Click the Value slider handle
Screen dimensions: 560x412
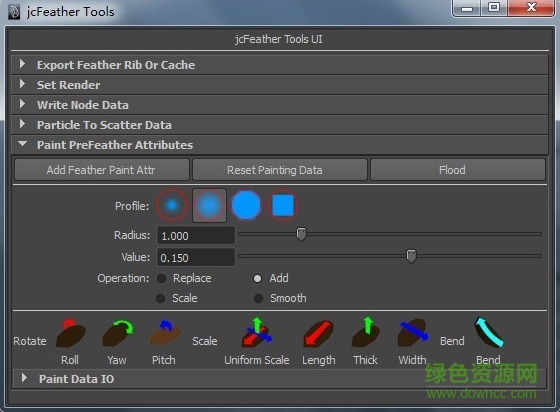pyautogui.click(x=411, y=256)
